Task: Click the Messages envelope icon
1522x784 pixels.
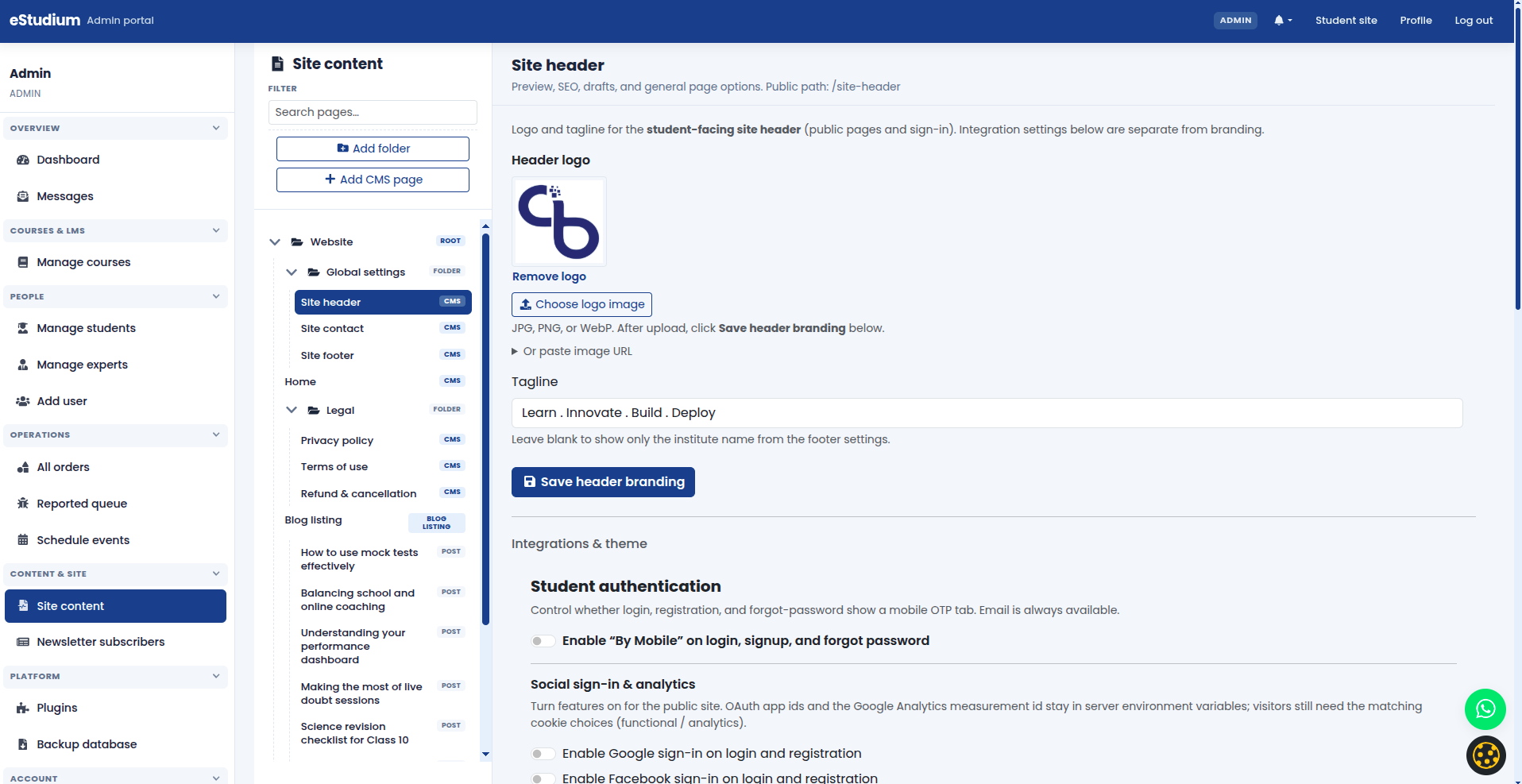Action: coord(23,196)
